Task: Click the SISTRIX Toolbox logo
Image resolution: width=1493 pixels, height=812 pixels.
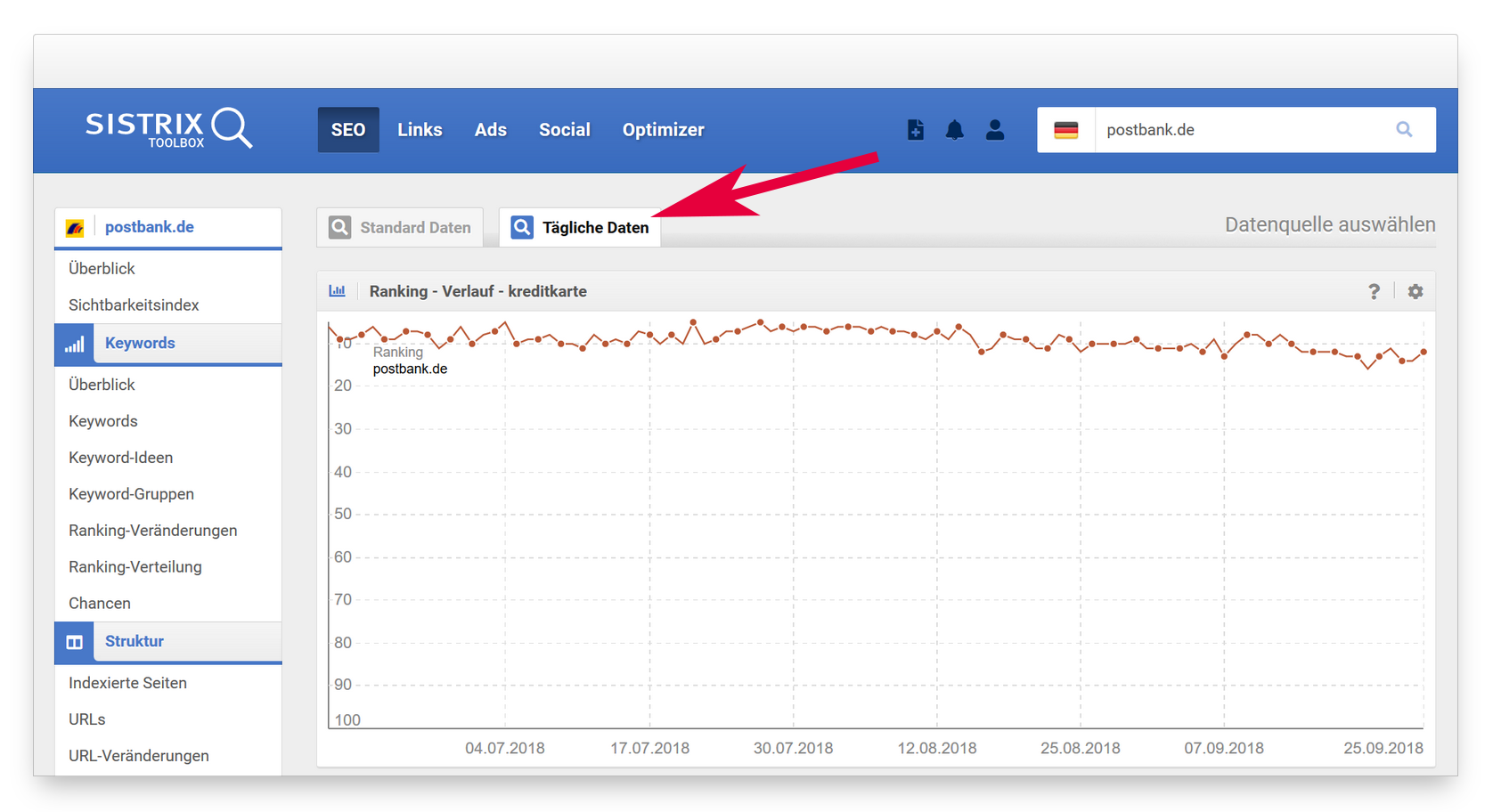Action: [168, 129]
